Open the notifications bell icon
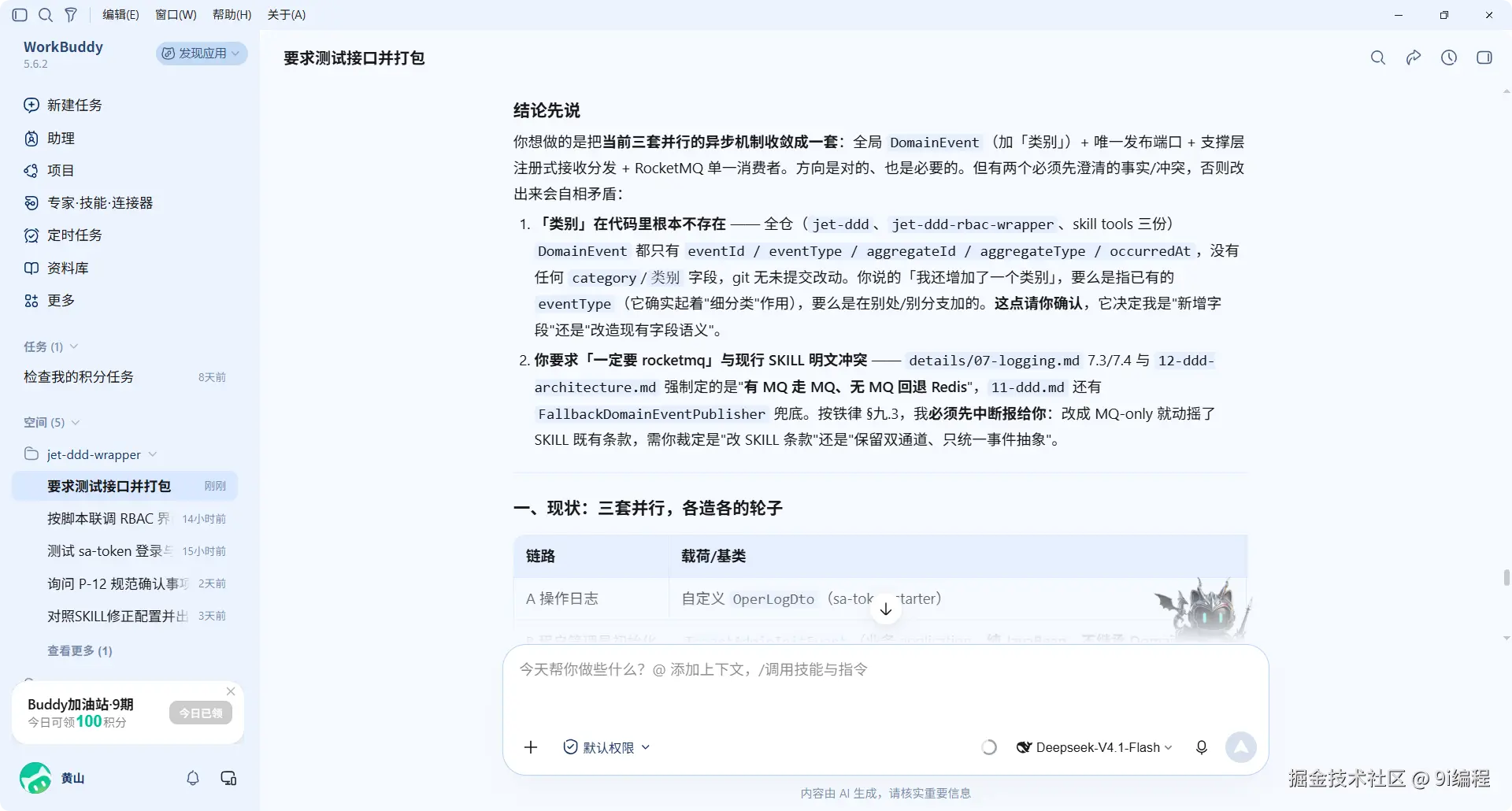This screenshot has width=1512, height=811. 193,778
